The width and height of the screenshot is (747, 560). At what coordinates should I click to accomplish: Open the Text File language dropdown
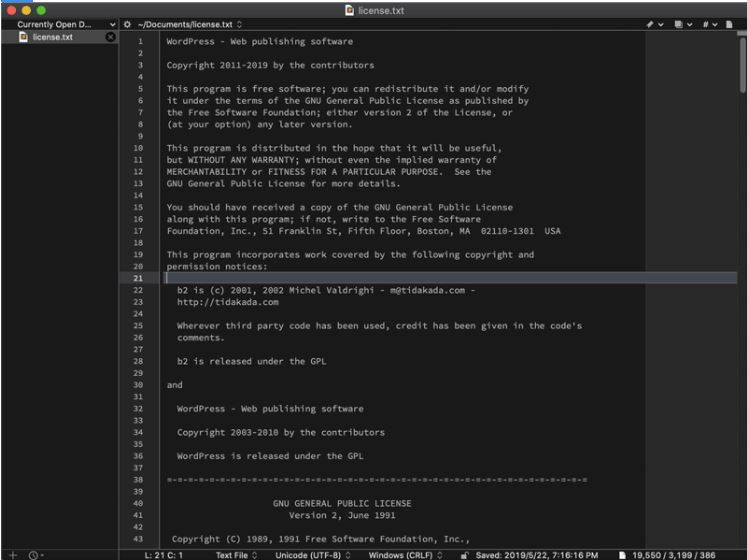pos(236,555)
